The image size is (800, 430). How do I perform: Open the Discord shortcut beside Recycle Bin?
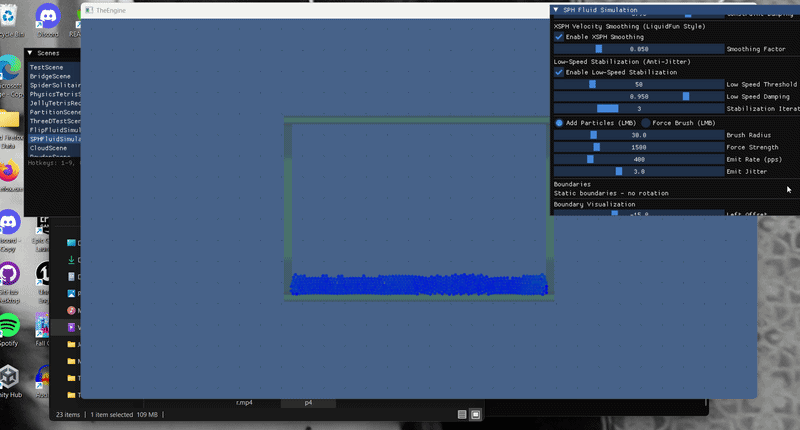[48, 18]
